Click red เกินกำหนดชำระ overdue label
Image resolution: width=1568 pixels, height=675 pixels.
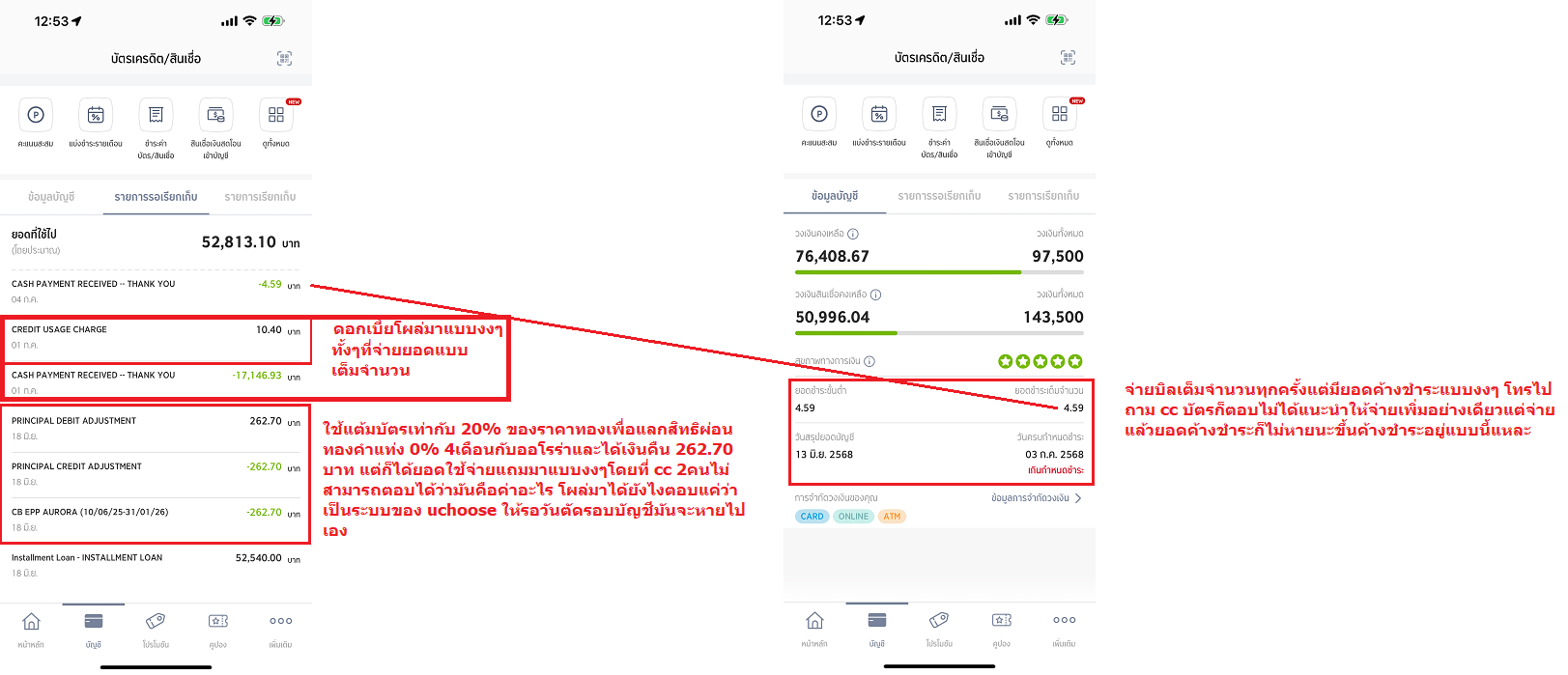click(x=1055, y=470)
